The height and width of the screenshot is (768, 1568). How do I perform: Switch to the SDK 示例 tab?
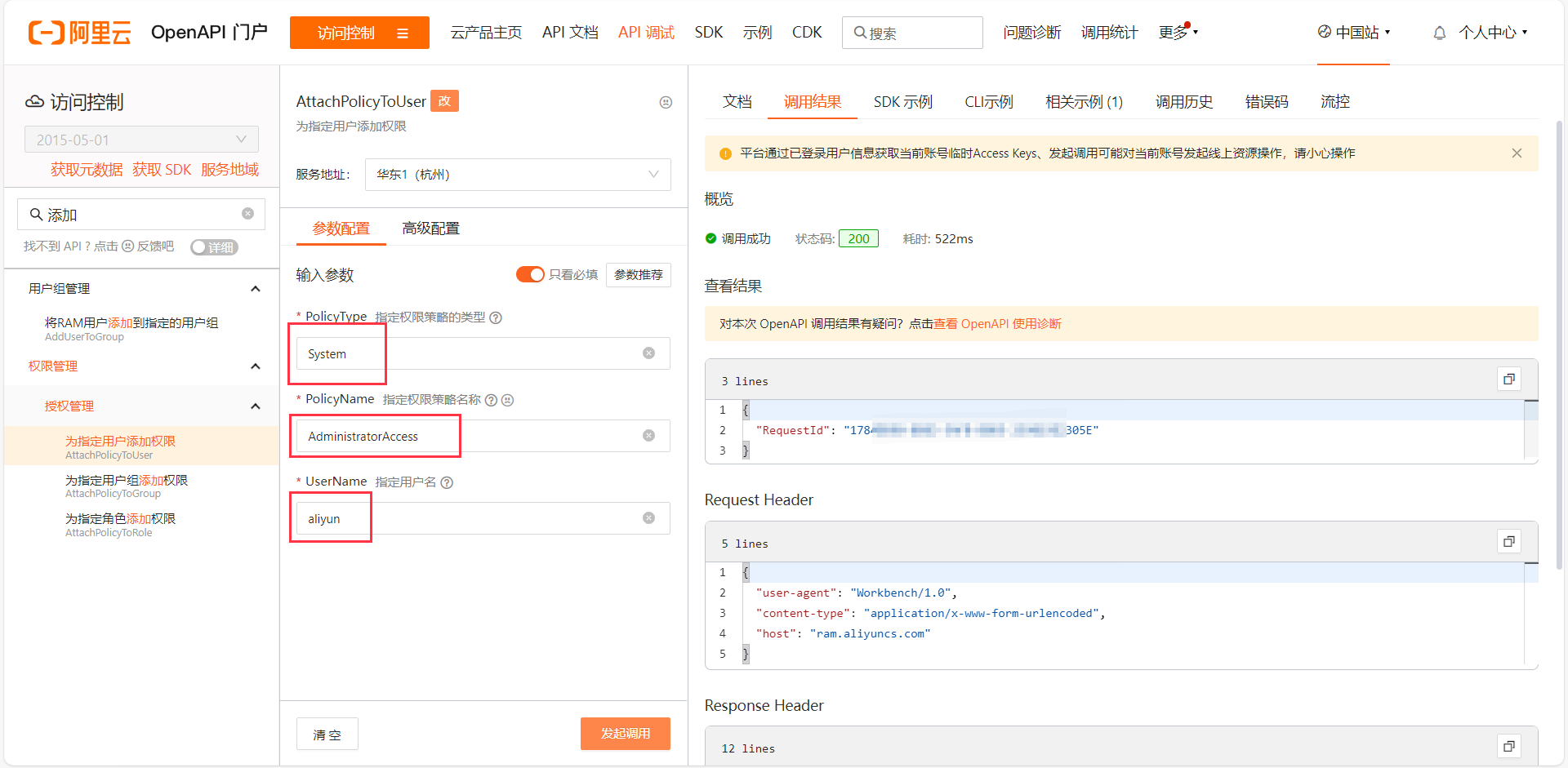tap(902, 102)
